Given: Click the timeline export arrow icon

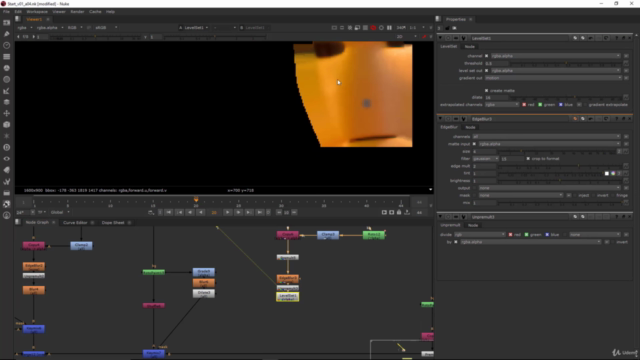Looking at the screenshot, I should (x=407, y=212).
